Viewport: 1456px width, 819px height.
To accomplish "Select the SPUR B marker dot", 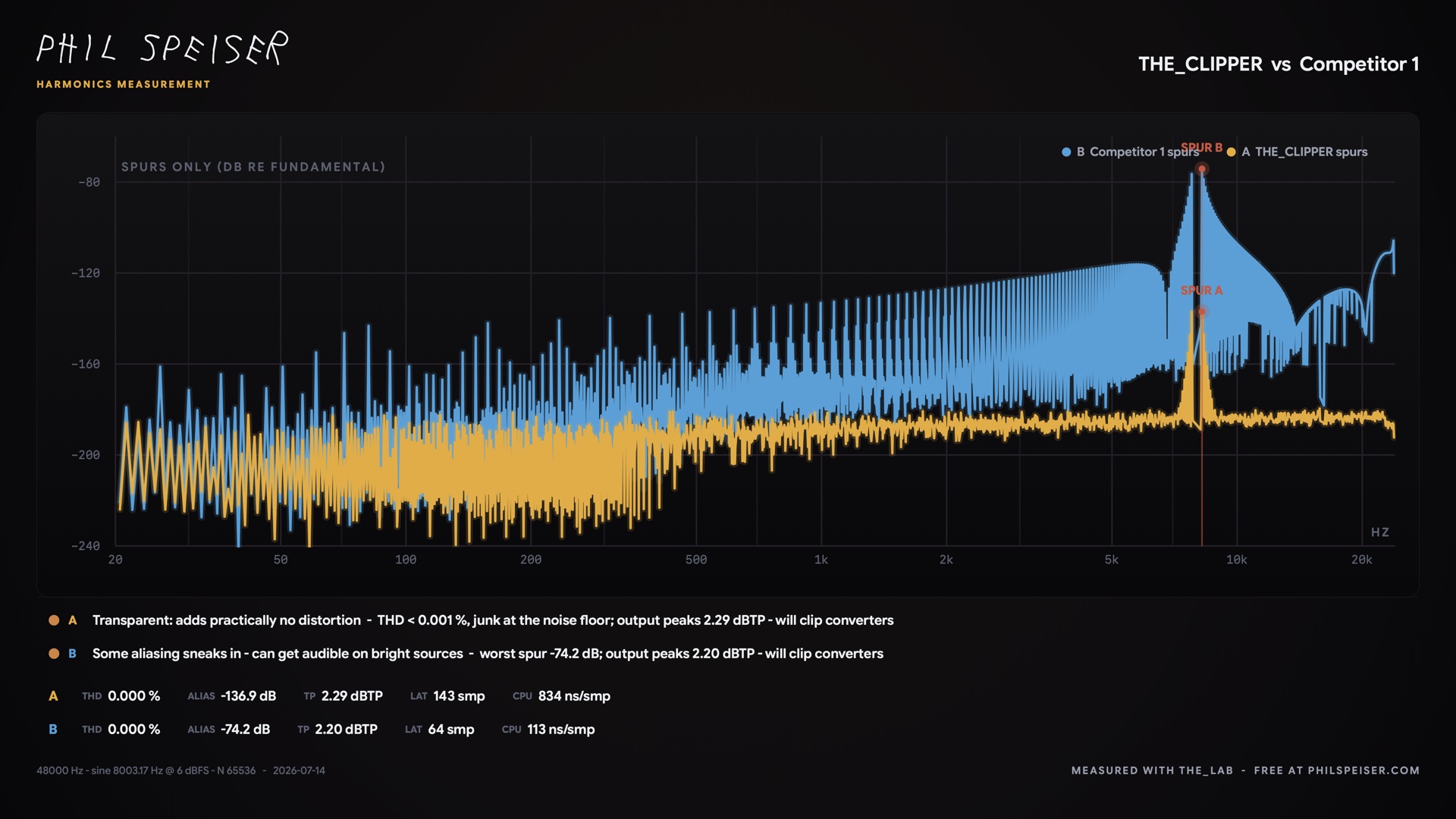I will coord(1202,169).
